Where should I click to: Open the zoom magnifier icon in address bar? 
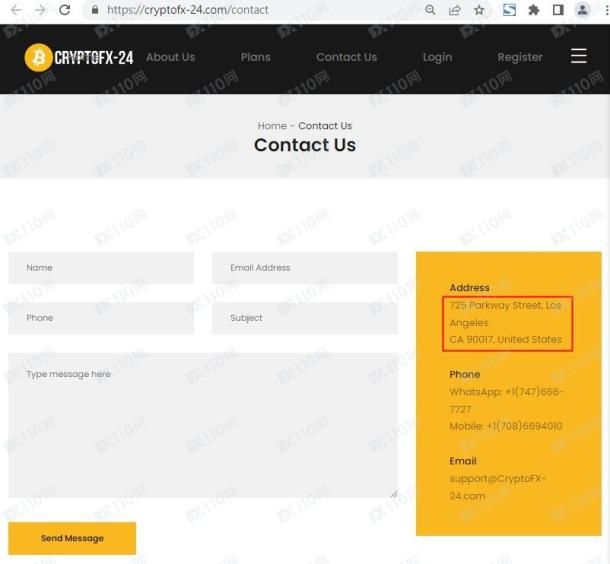coord(430,10)
